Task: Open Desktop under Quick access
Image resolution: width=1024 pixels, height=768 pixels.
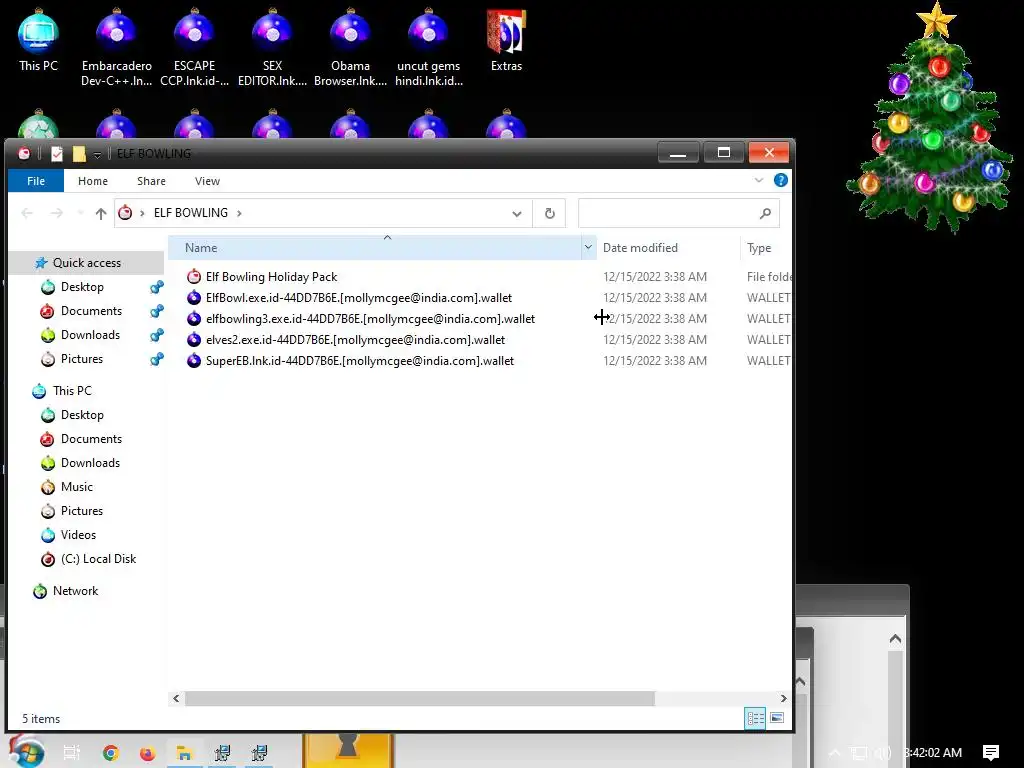Action: coord(82,287)
